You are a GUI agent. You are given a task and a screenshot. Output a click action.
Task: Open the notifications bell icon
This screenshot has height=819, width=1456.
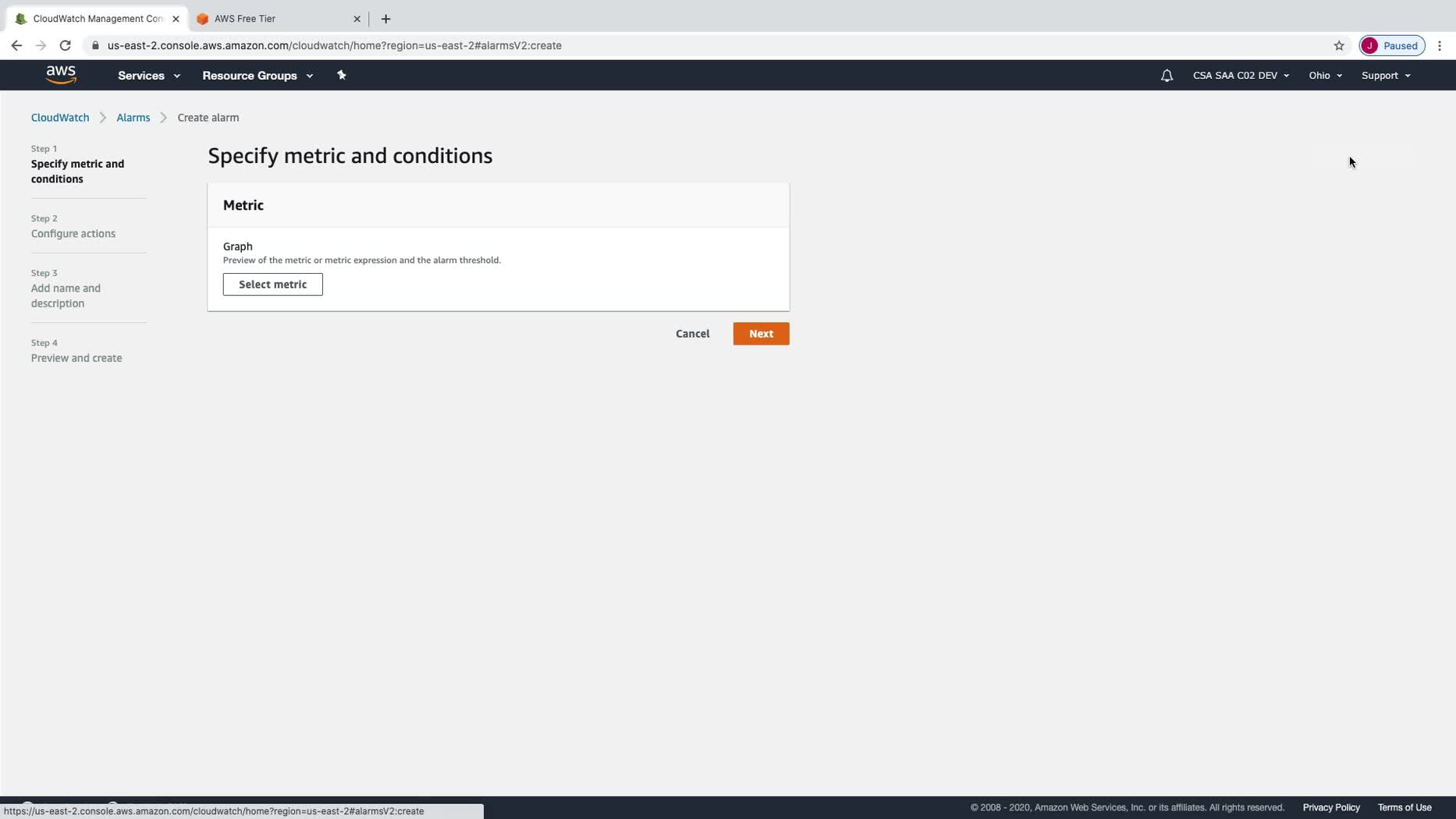coord(1167,76)
